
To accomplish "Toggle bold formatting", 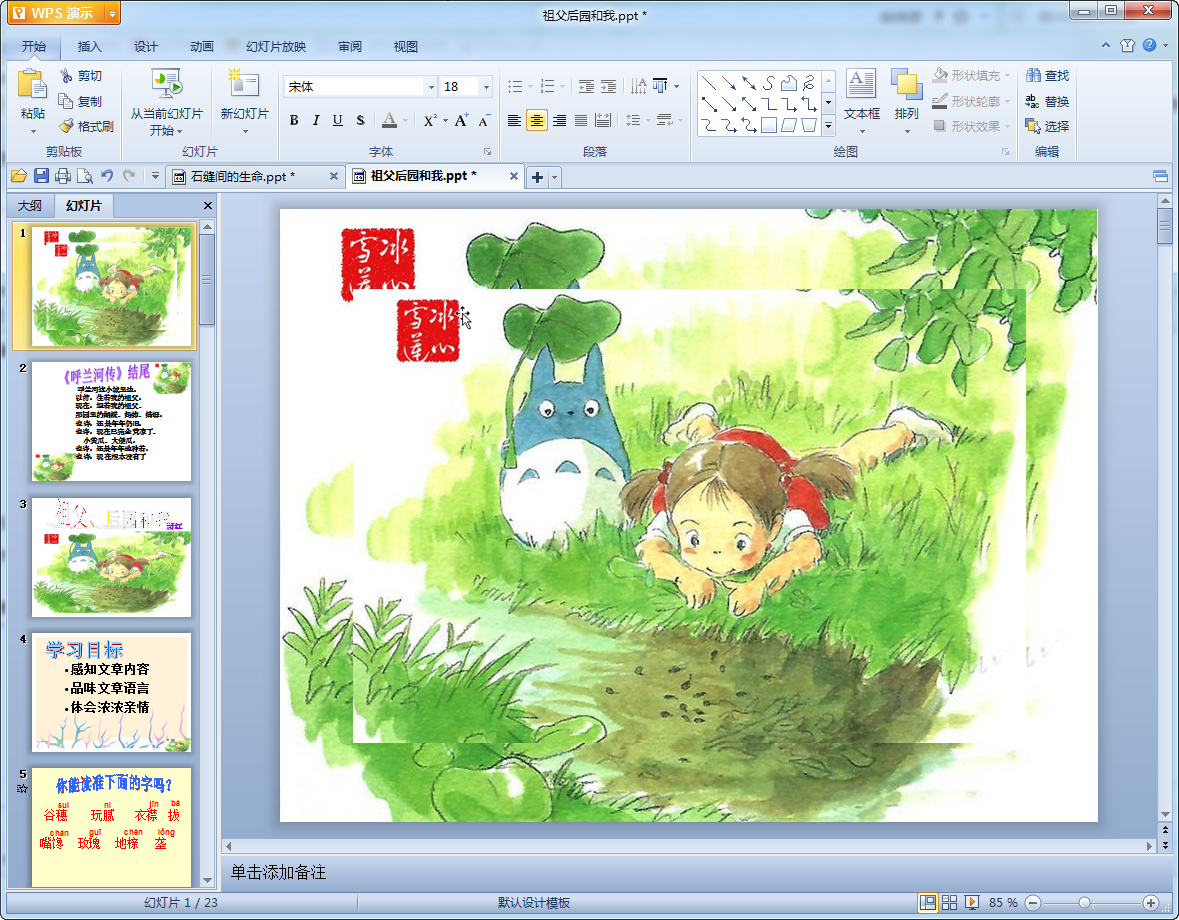I will click(294, 120).
